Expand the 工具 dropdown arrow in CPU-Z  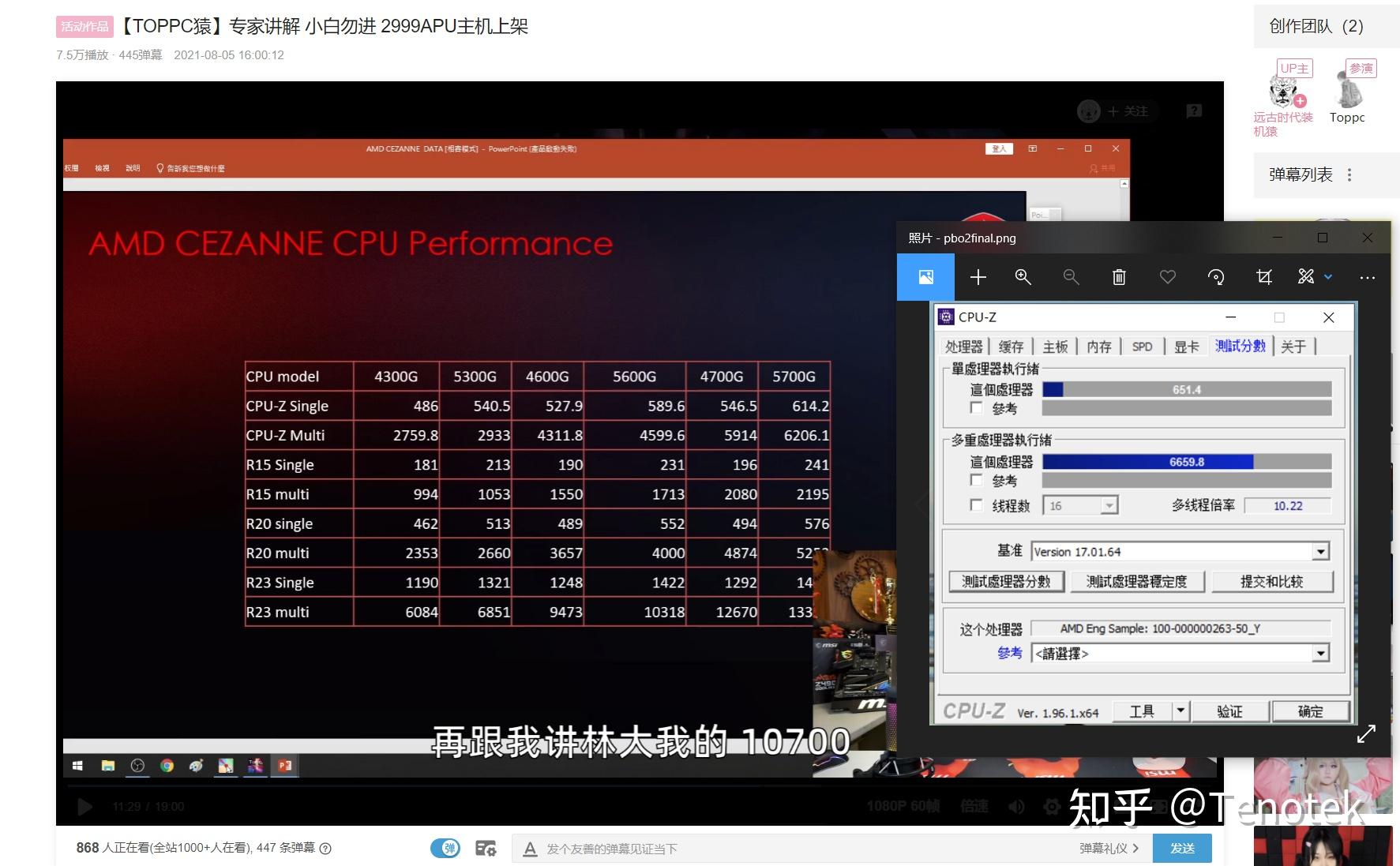coord(1180,710)
